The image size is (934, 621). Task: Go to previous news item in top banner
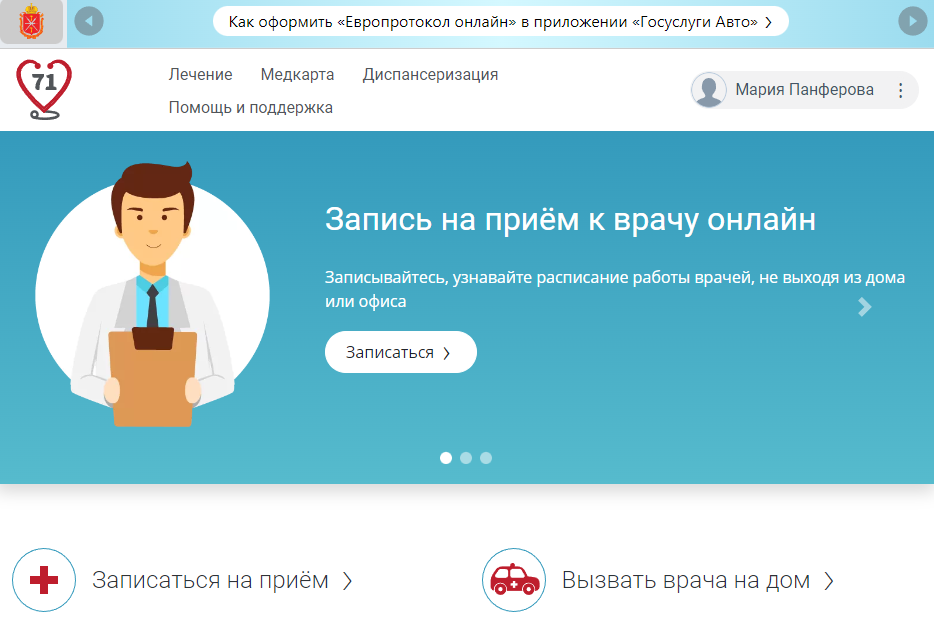pos(89,21)
